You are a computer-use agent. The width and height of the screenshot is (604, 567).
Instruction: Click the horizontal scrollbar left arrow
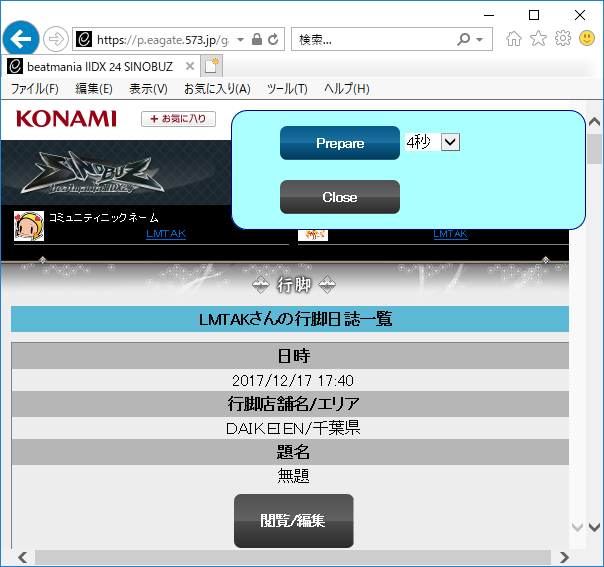pos(22,557)
